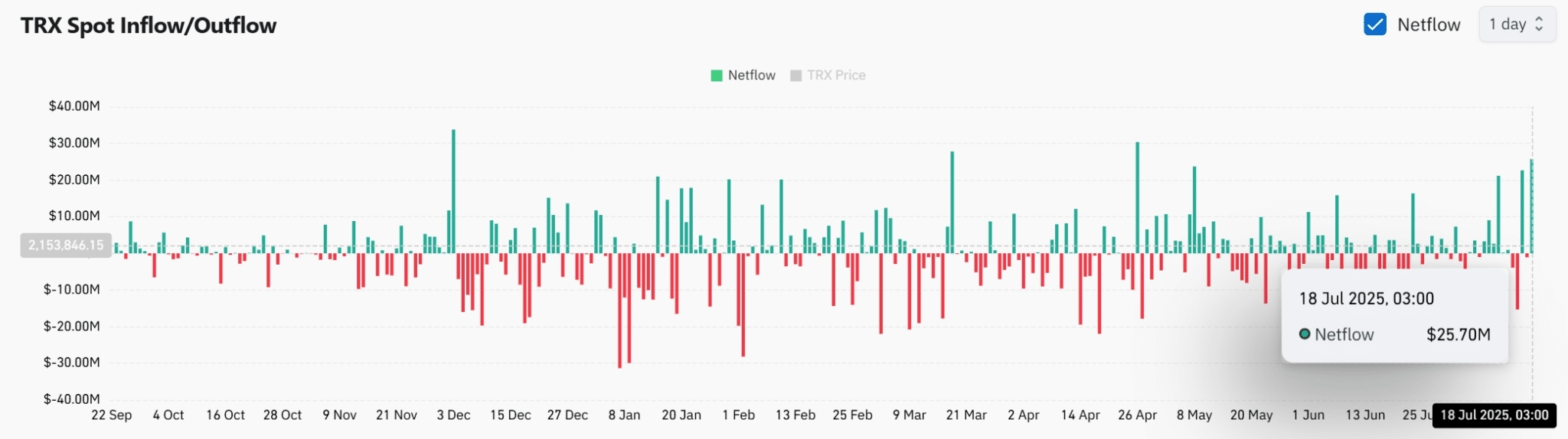This screenshot has height=439, width=1568.
Task: Click the 22 Sep x-axis label
Action: 112,415
